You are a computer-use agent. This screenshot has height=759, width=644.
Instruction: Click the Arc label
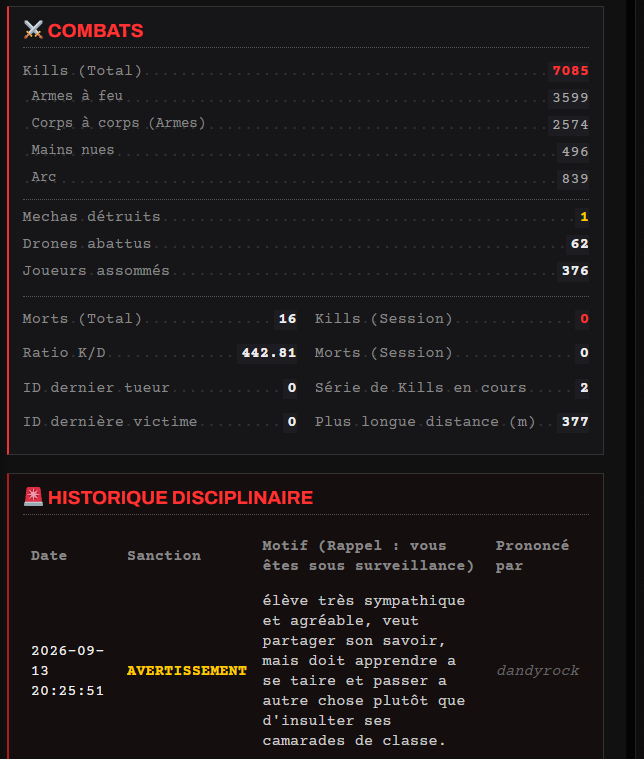click(x=44, y=177)
